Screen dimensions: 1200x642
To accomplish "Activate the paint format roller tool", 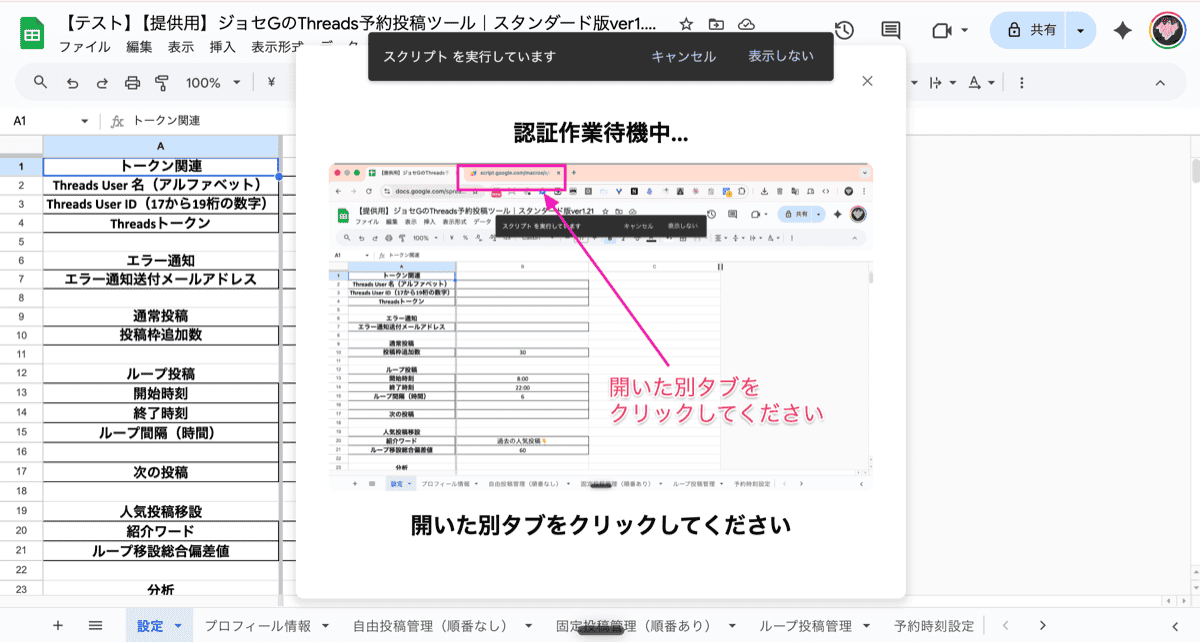I will click(x=162, y=83).
